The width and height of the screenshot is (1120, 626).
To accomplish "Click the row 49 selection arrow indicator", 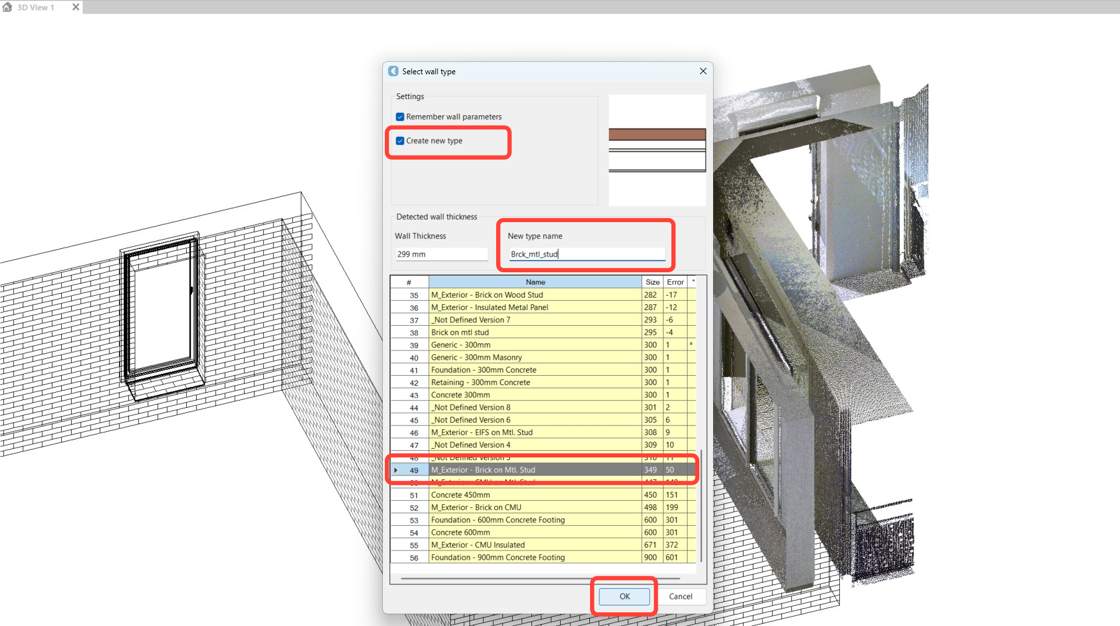I will (x=396, y=470).
